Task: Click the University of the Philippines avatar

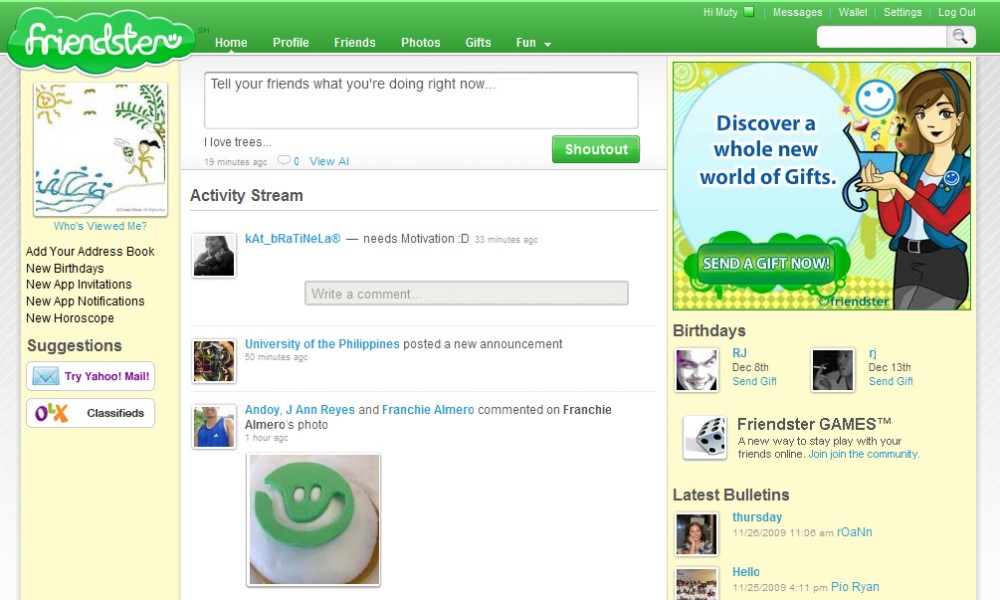Action: [214, 361]
